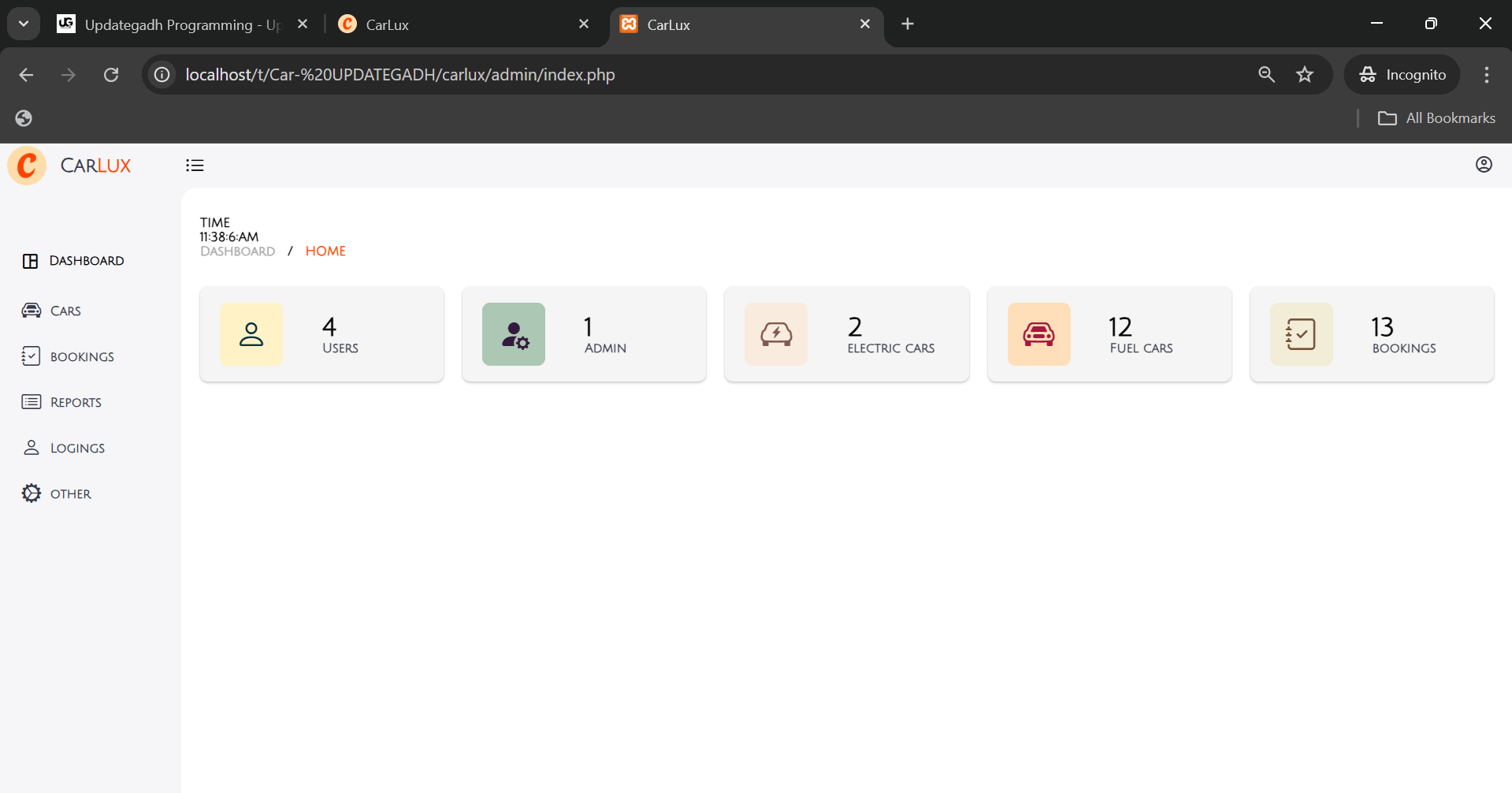Click the Electric Cars card icon
This screenshot has width=1512, height=793.
[x=776, y=334]
